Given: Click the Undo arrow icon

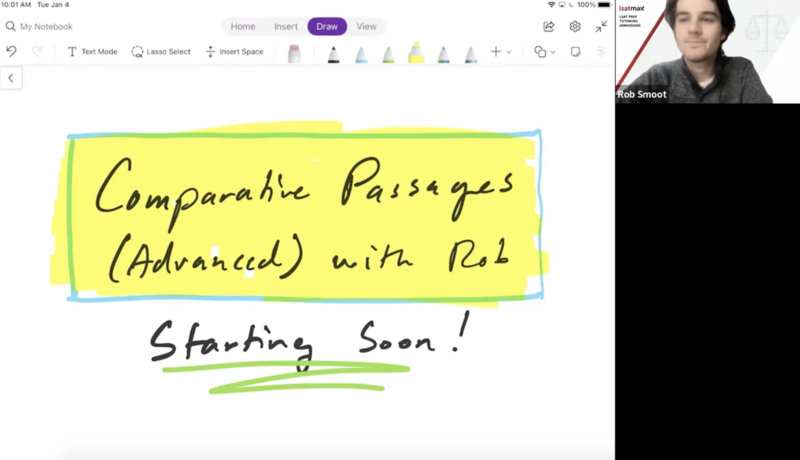Looking at the screenshot, I should click(11, 51).
